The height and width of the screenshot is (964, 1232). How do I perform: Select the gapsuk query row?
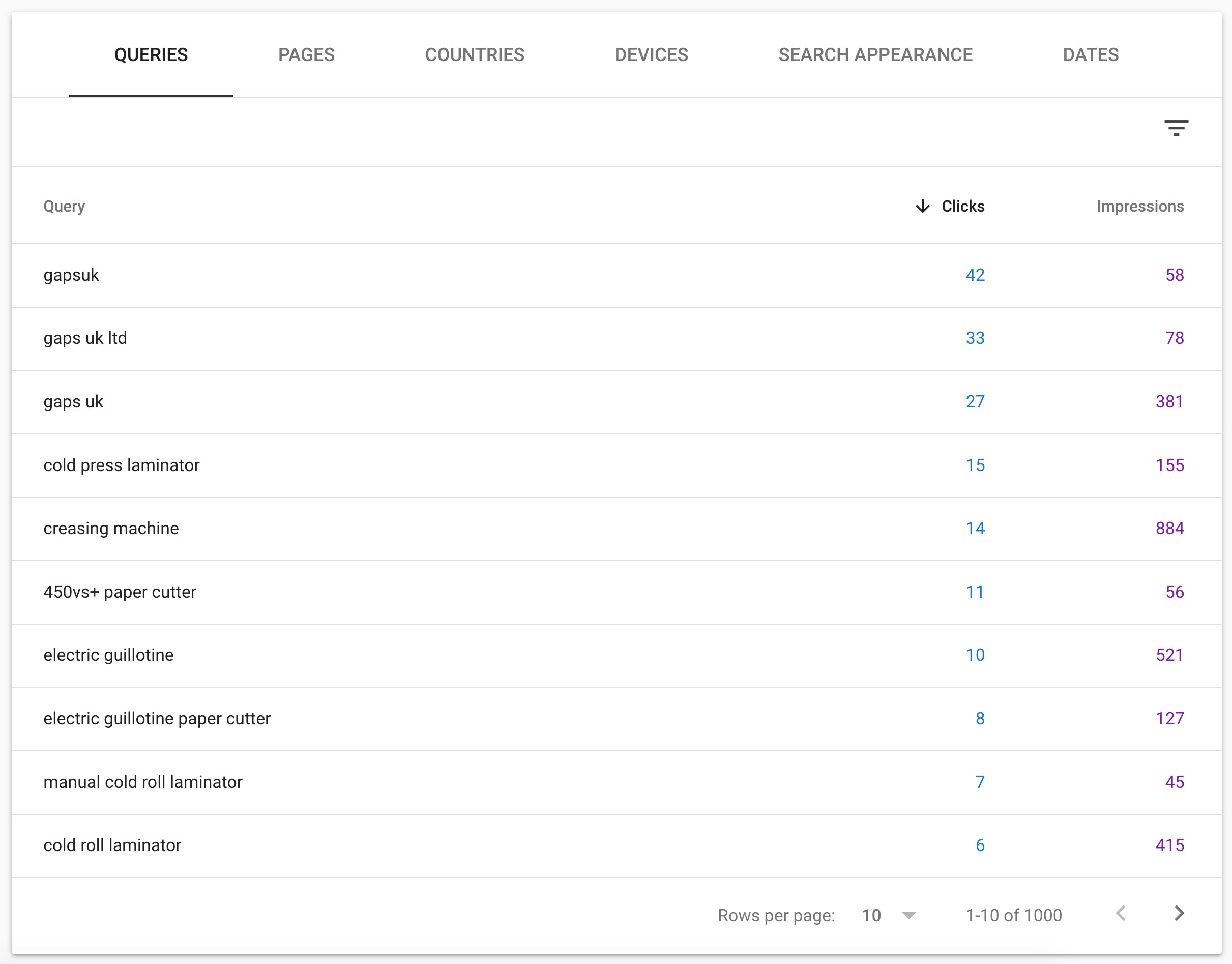(617, 275)
